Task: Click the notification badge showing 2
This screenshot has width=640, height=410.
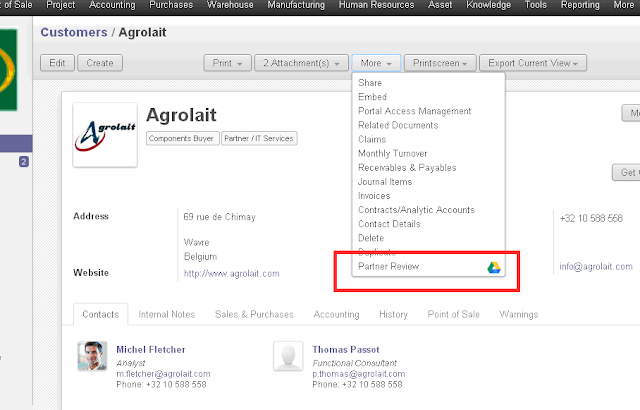Action: click(24, 162)
